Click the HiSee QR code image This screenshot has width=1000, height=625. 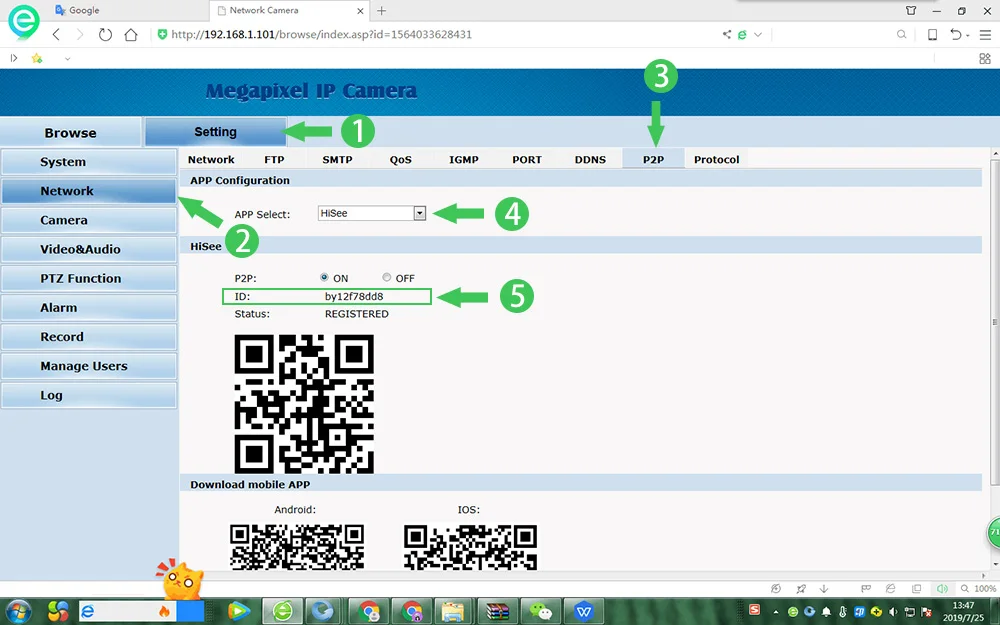(304, 404)
